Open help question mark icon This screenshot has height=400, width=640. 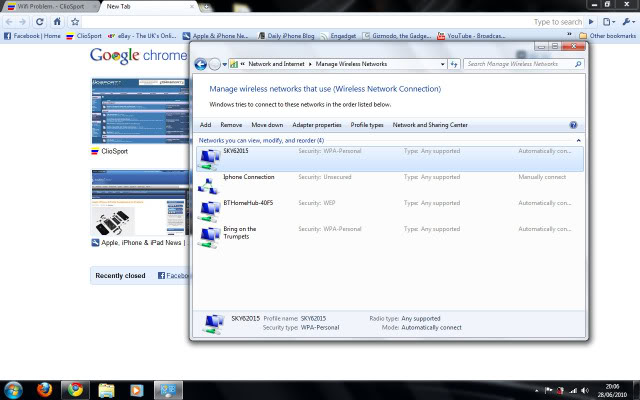573,125
